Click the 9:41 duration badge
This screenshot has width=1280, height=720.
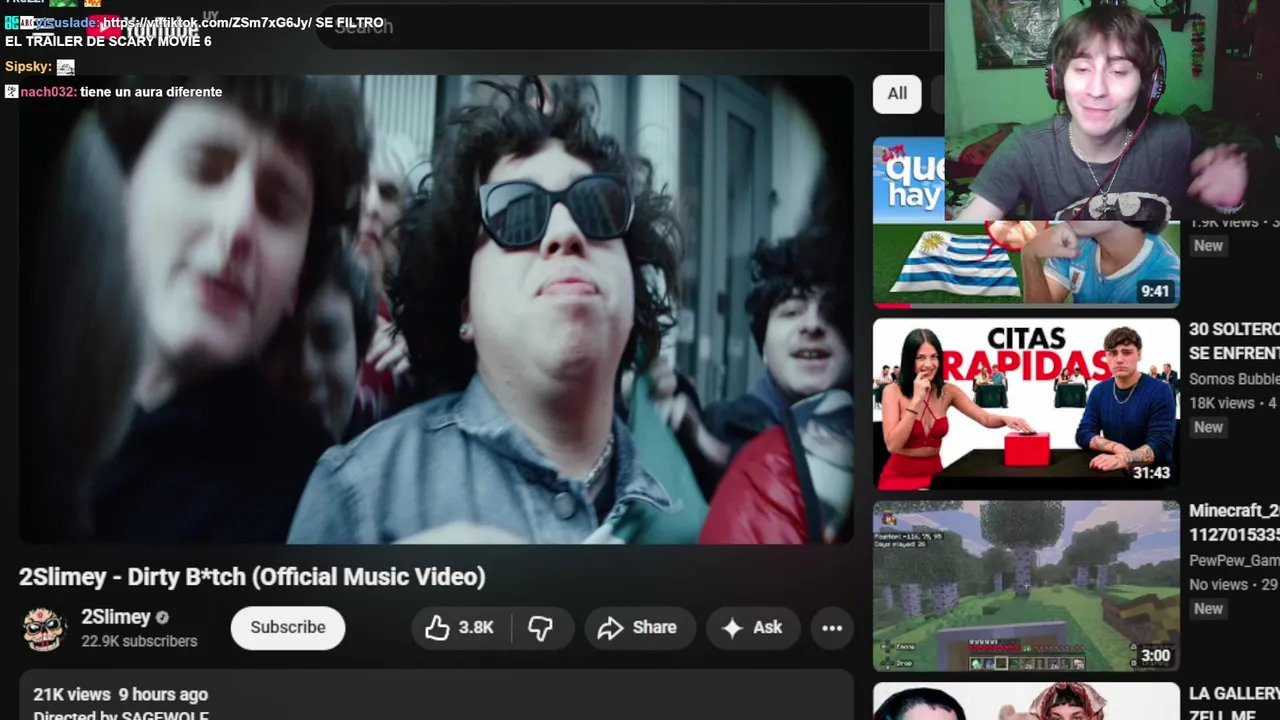point(1155,292)
